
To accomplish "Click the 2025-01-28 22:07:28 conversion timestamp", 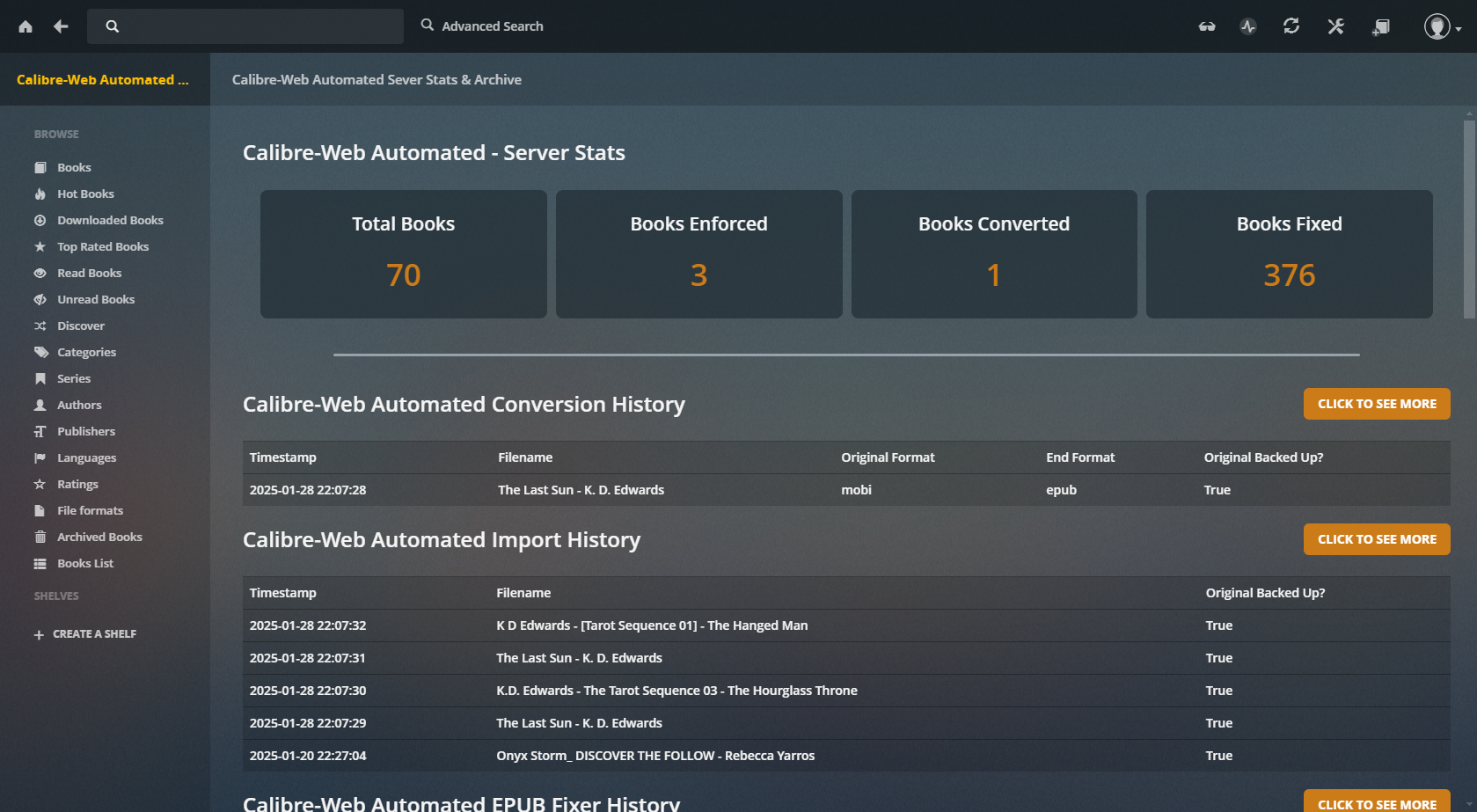I will (308, 490).
